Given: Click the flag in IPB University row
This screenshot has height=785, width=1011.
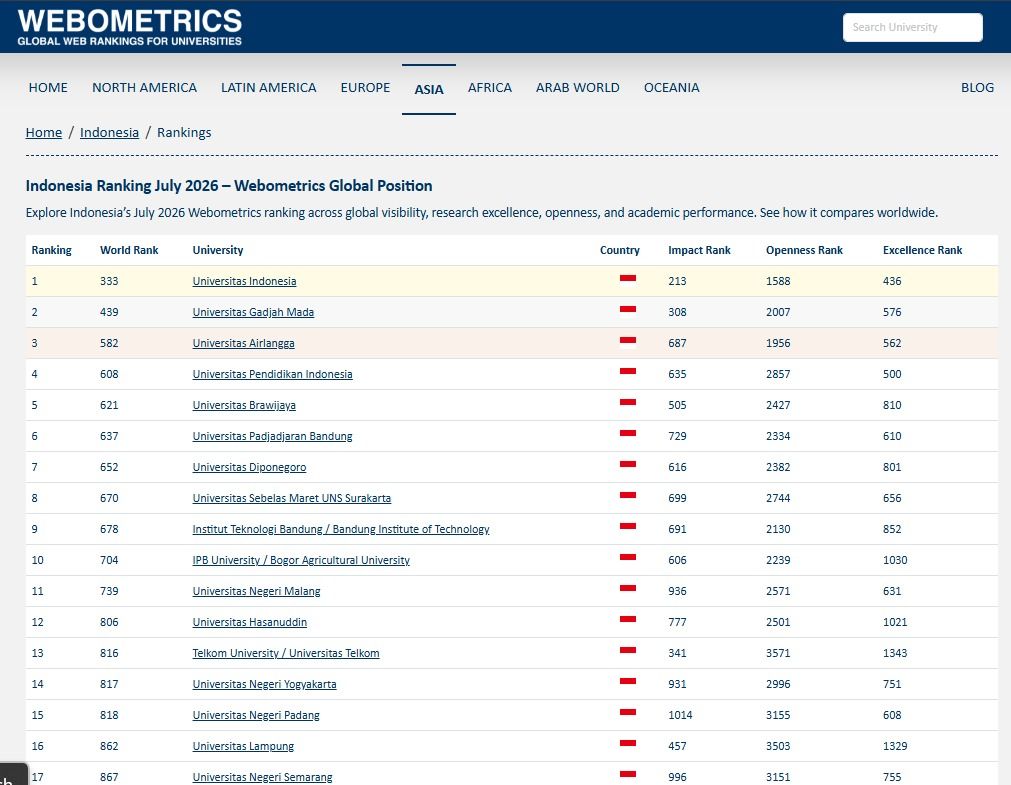Looking at the screenshot, I should tap(628, 559).
